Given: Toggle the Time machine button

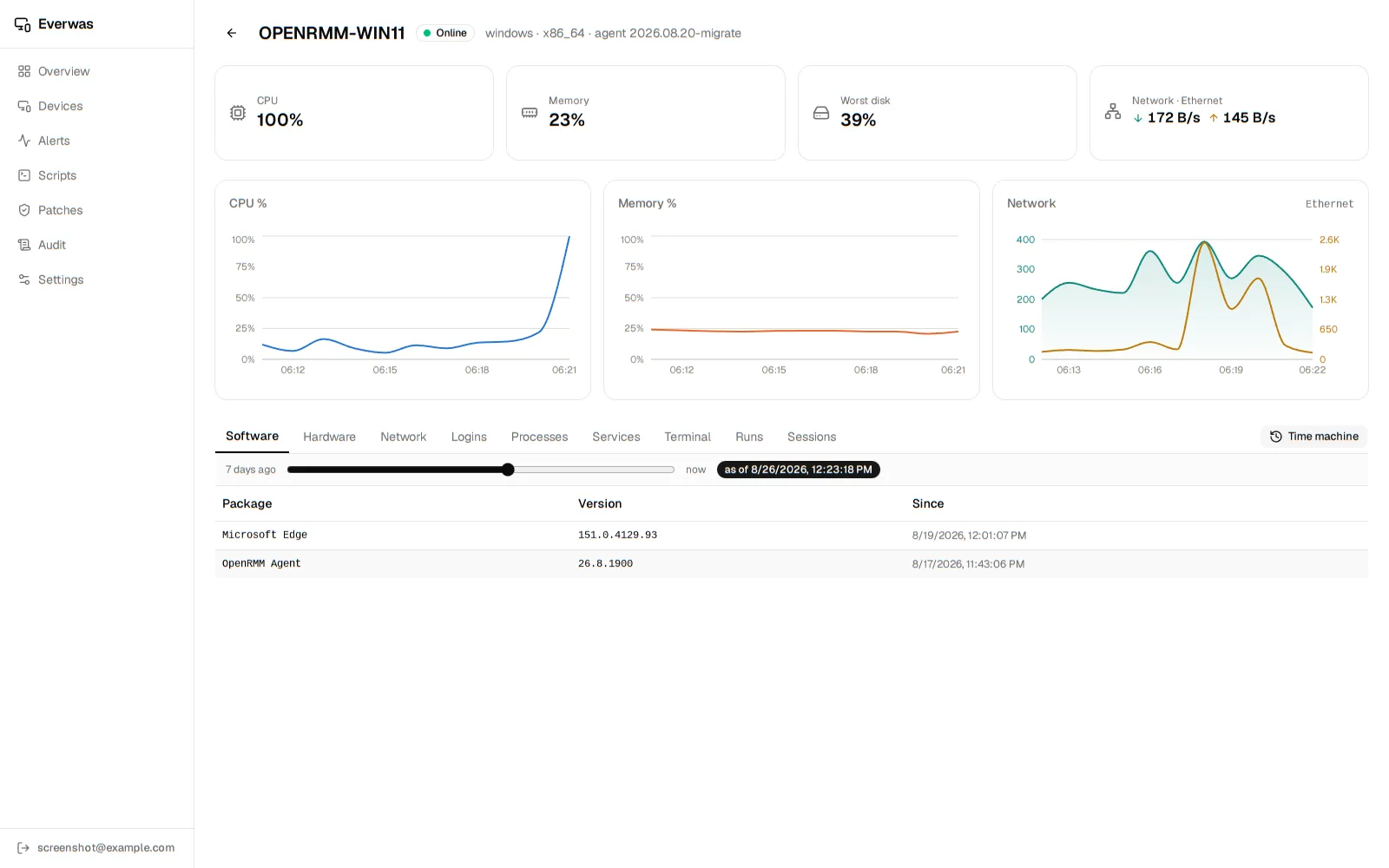Looking at the screenshot, I should pyautogui.click(x=1314, y=437).
